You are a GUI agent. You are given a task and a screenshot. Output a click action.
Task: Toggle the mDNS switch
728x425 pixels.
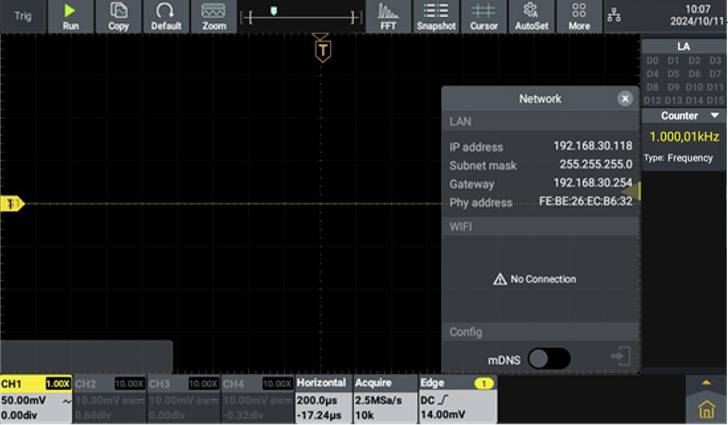pos(549,358)
